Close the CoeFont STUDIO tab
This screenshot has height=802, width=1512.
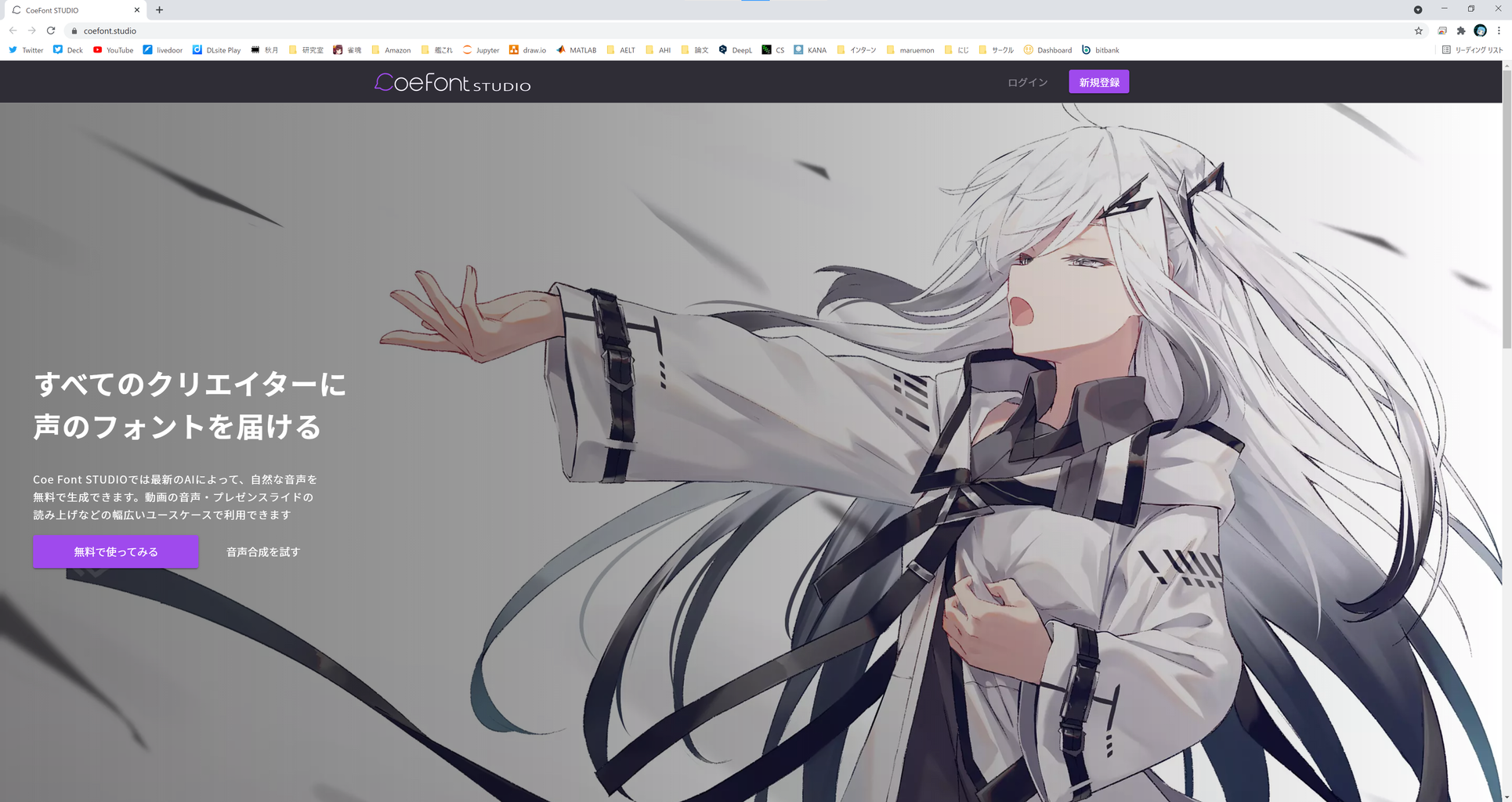[x=137, y=10]
